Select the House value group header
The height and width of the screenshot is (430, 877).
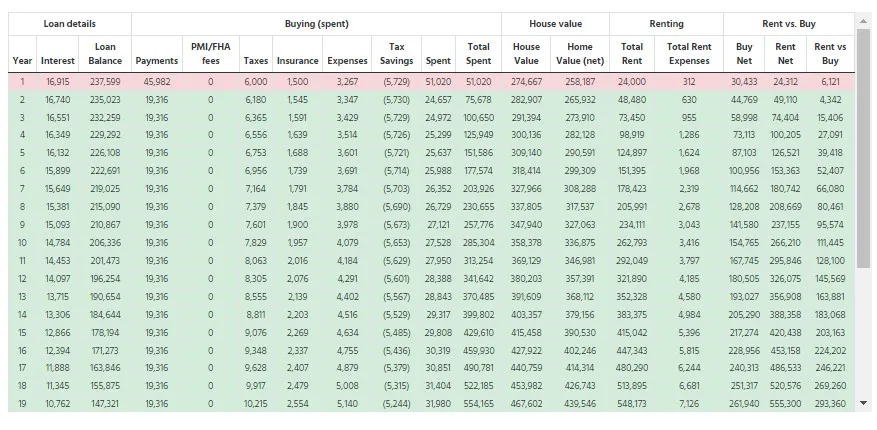click(x=555, y=23)
